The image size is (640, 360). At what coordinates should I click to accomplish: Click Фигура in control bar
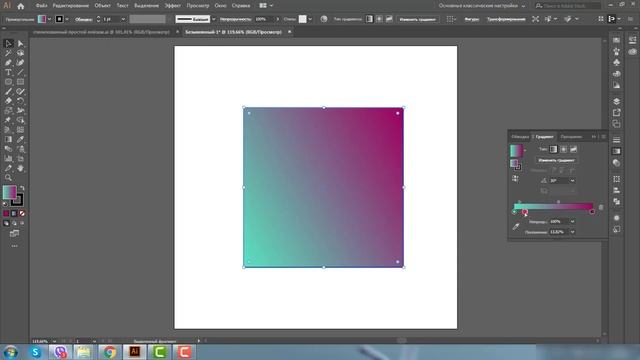click(472, 19)
